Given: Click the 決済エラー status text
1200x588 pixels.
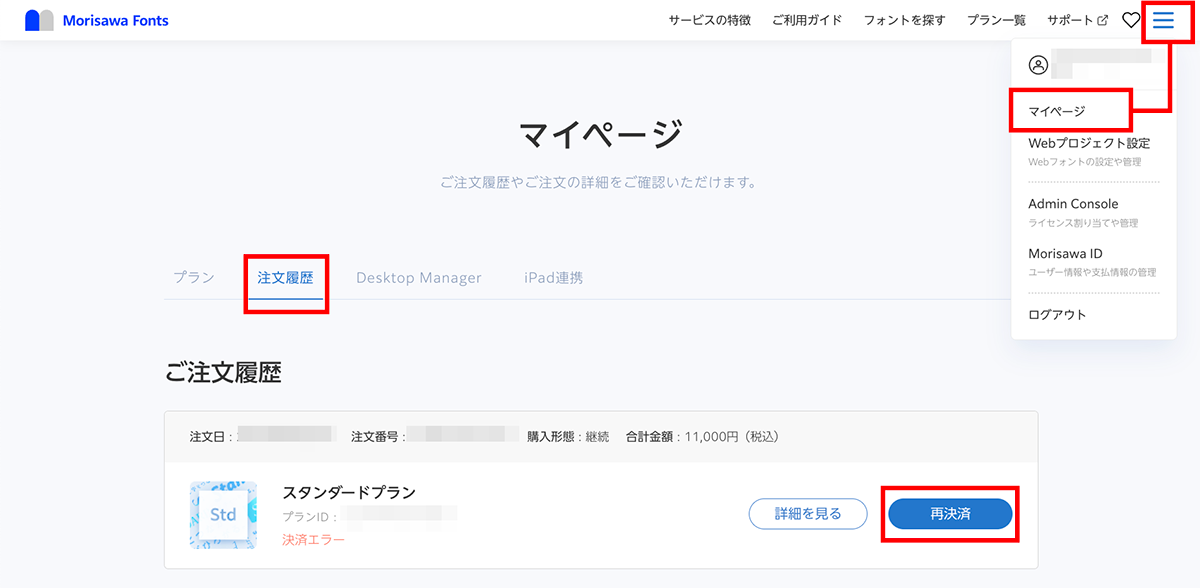Looking at the screenshot, I should 313,540.
